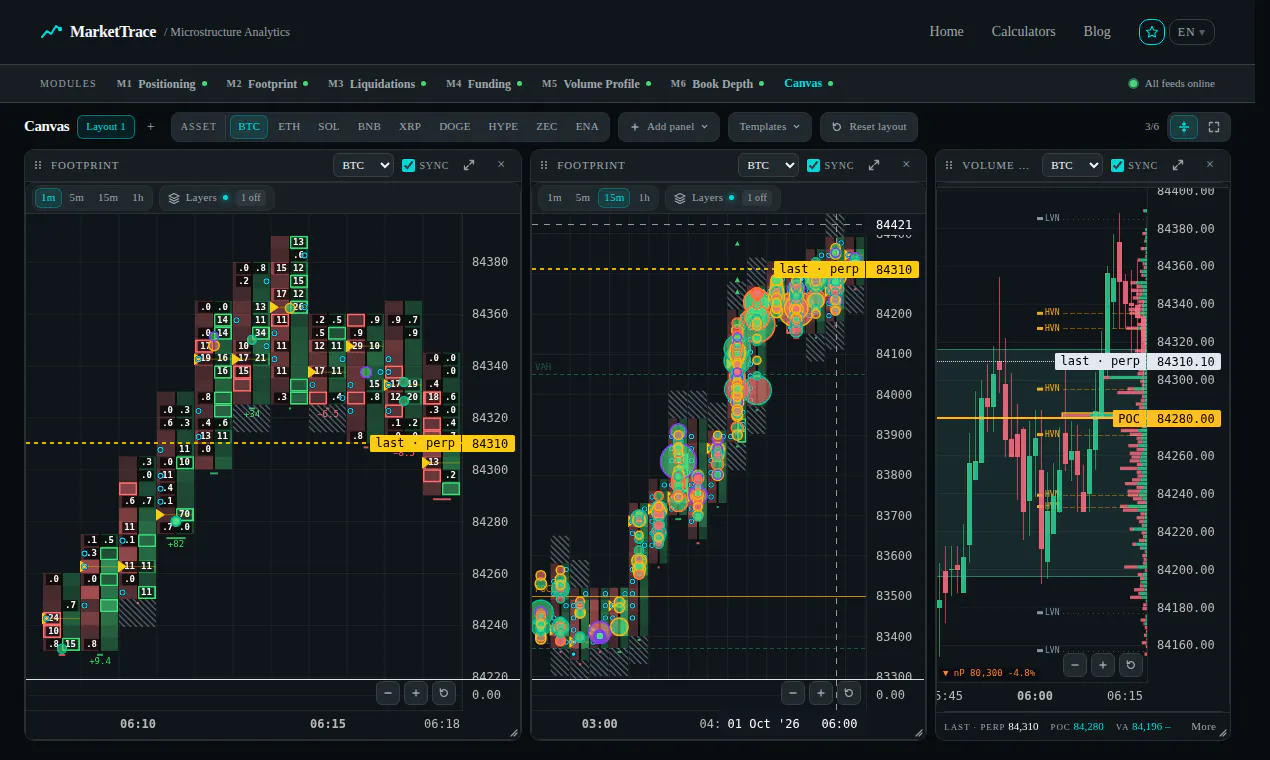This screenshot has height=760, width=1270.
Task: Reset zoom on Volume Profile chart
Action: click(1130, 664)
